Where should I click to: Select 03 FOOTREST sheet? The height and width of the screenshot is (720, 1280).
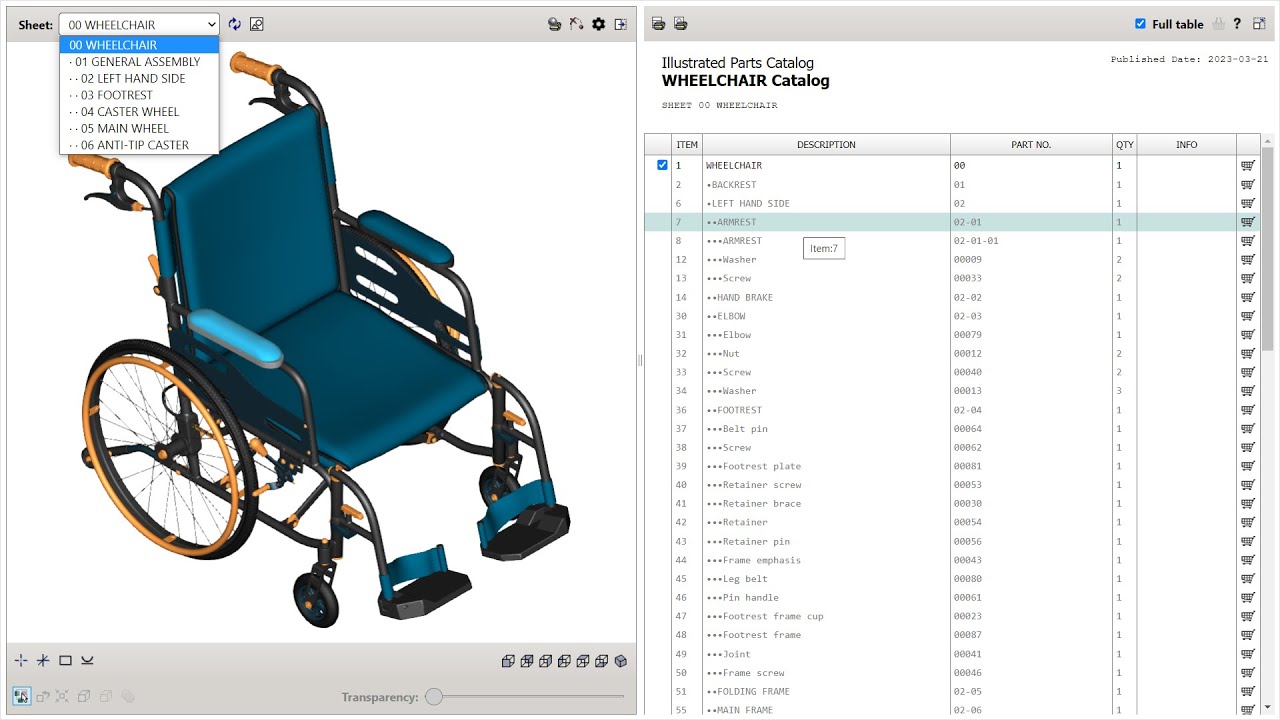[x=139, y=95]
